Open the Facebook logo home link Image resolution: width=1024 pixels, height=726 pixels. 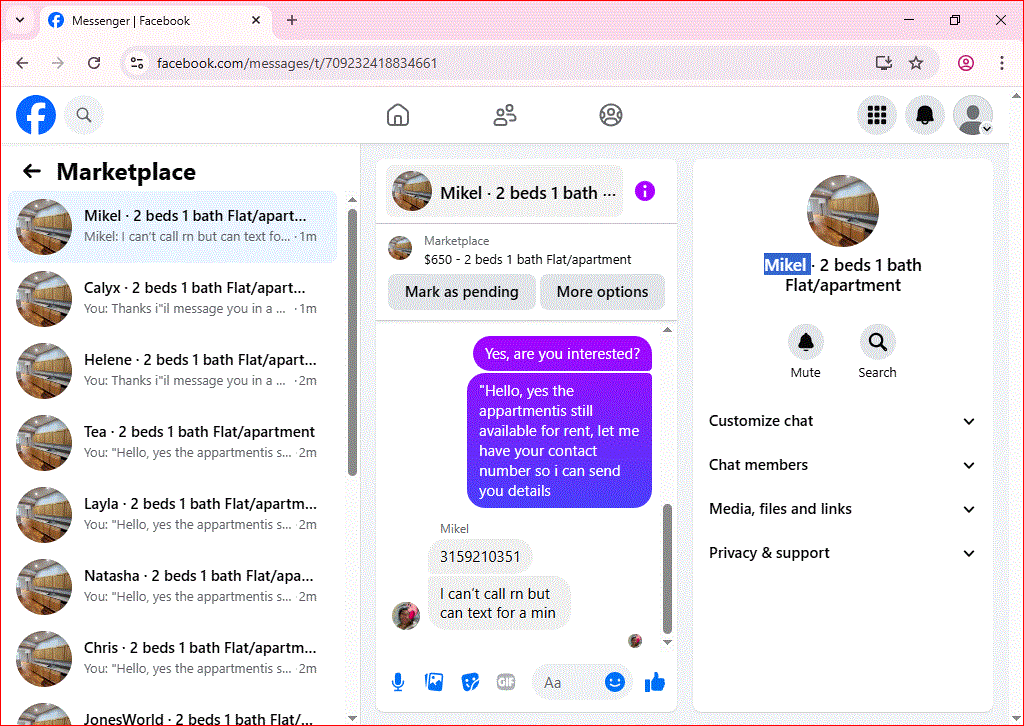tap(36, 115)
